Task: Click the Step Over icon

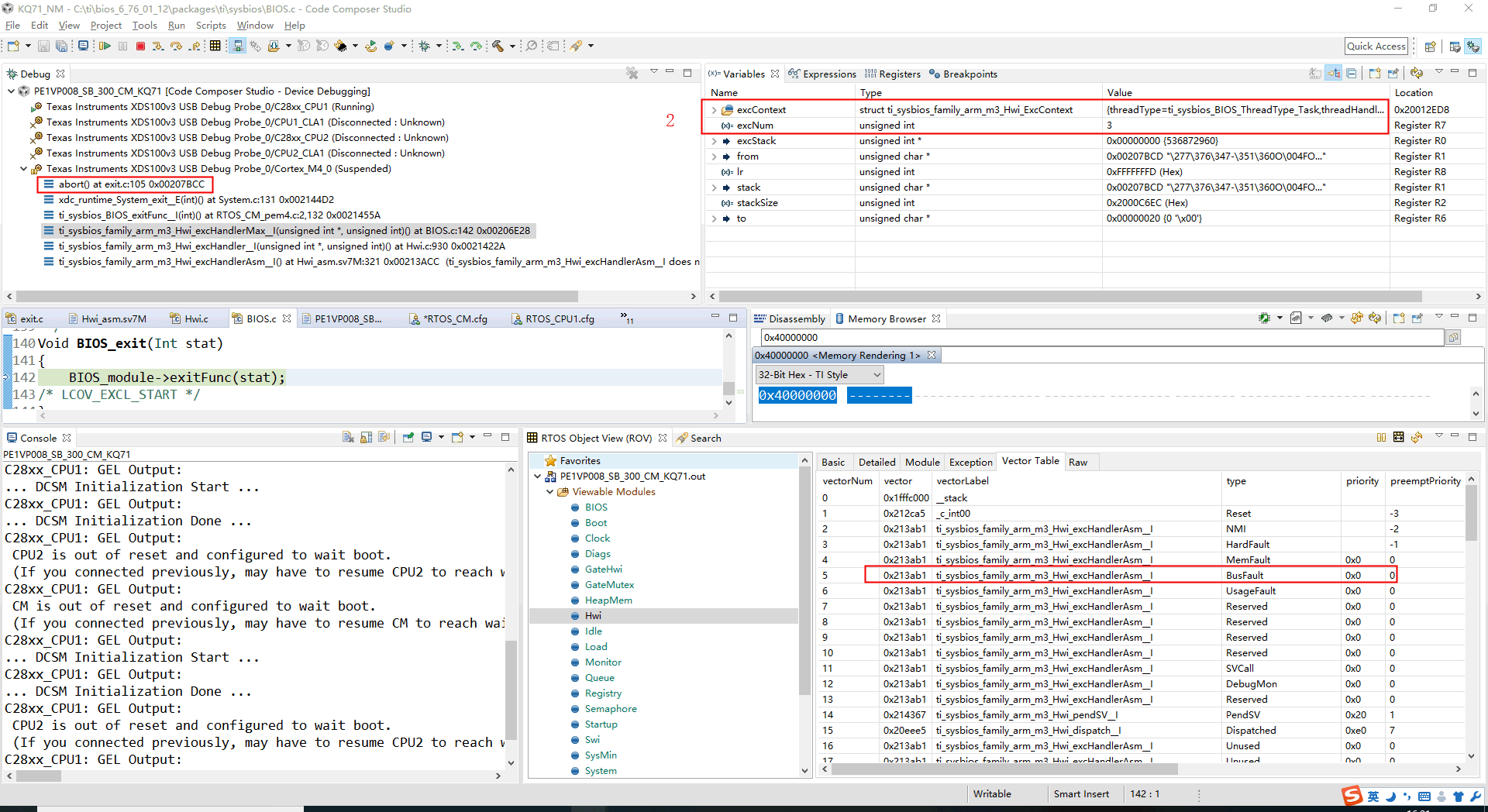Action: [177, 46]
